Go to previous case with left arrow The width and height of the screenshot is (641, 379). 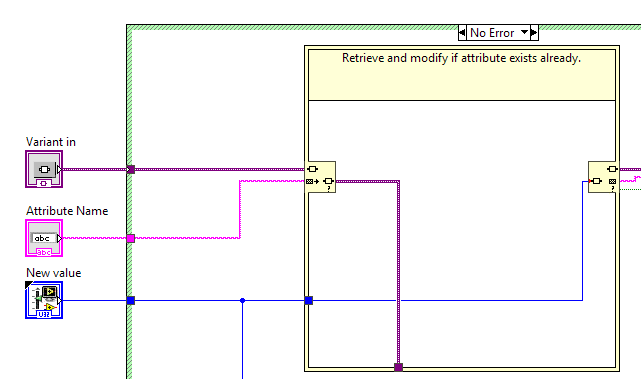pyautogui.click(x=462, y=33)
